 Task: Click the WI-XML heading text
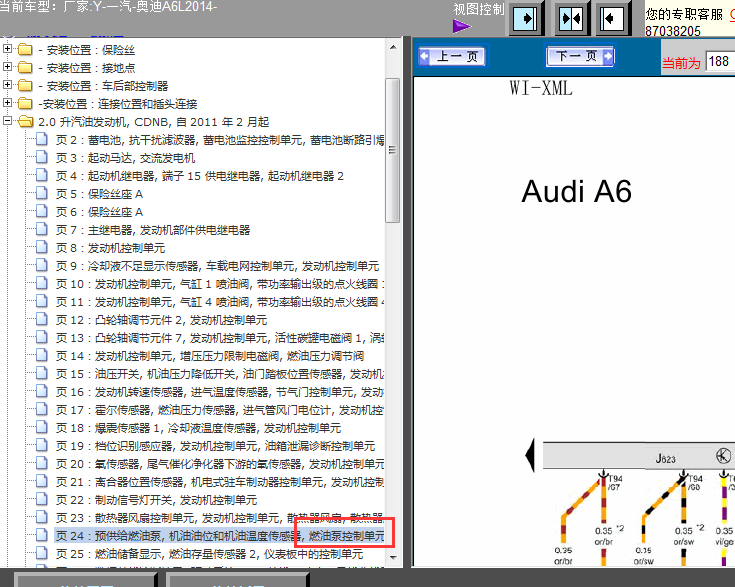(541, 88)
